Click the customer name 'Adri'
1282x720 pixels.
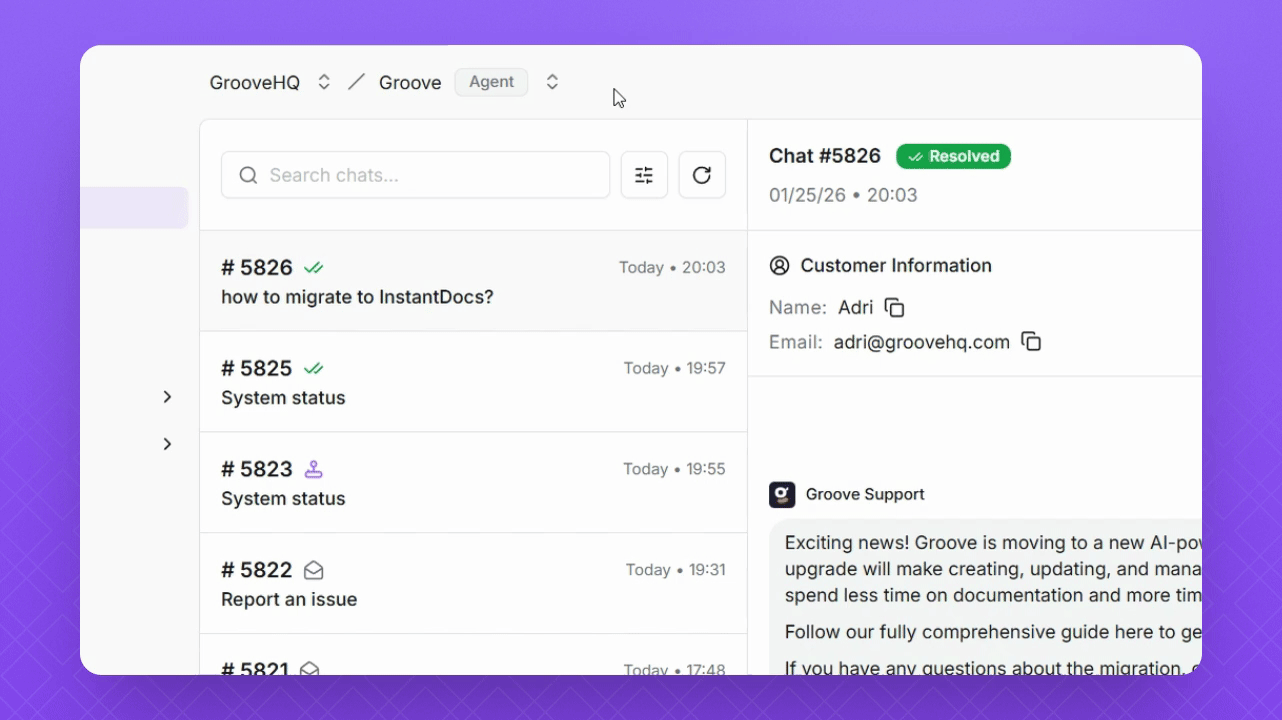click(x=856, y=308)
